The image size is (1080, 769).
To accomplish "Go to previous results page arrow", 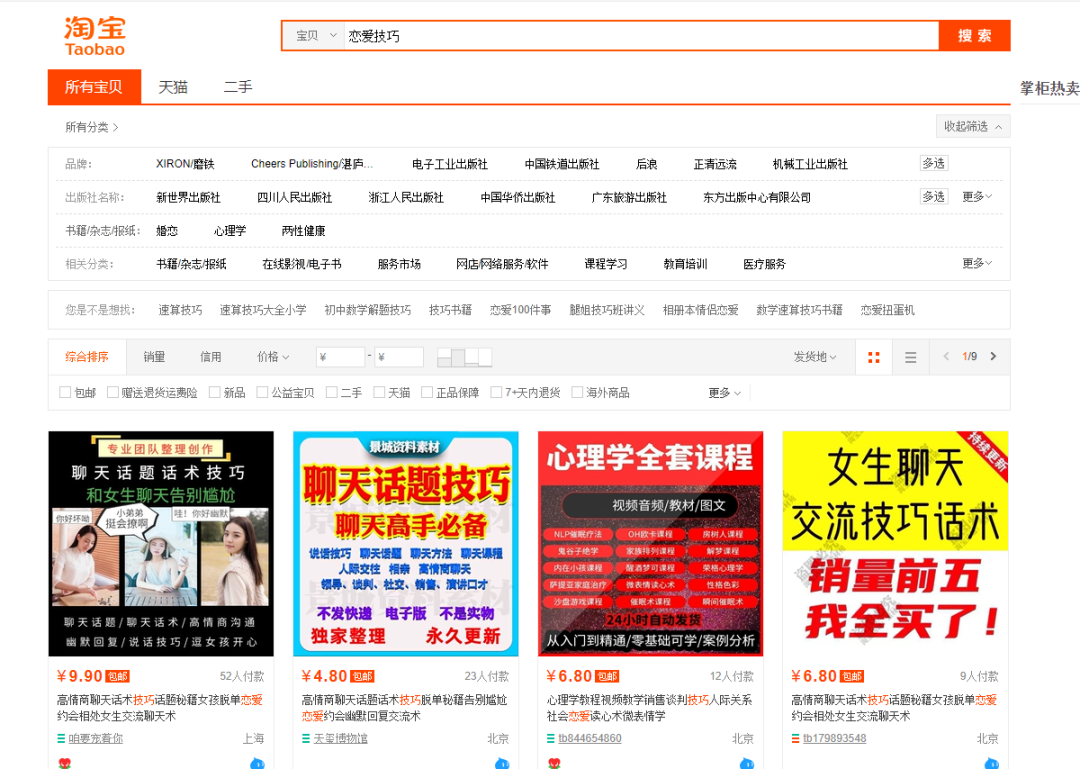I will point(946,357).
